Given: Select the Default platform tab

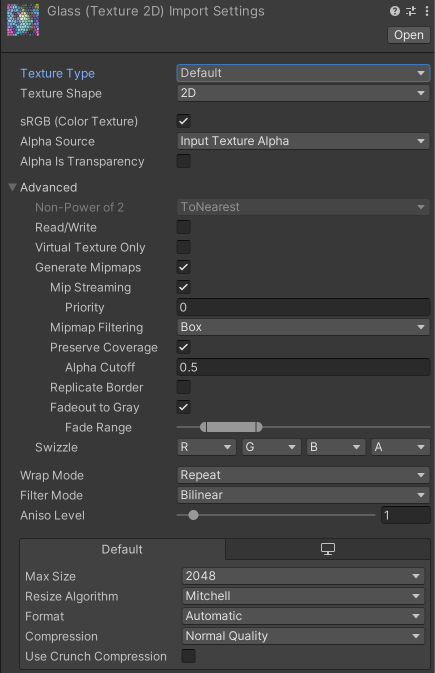Looking at the screenshot, I should [122, 549].
